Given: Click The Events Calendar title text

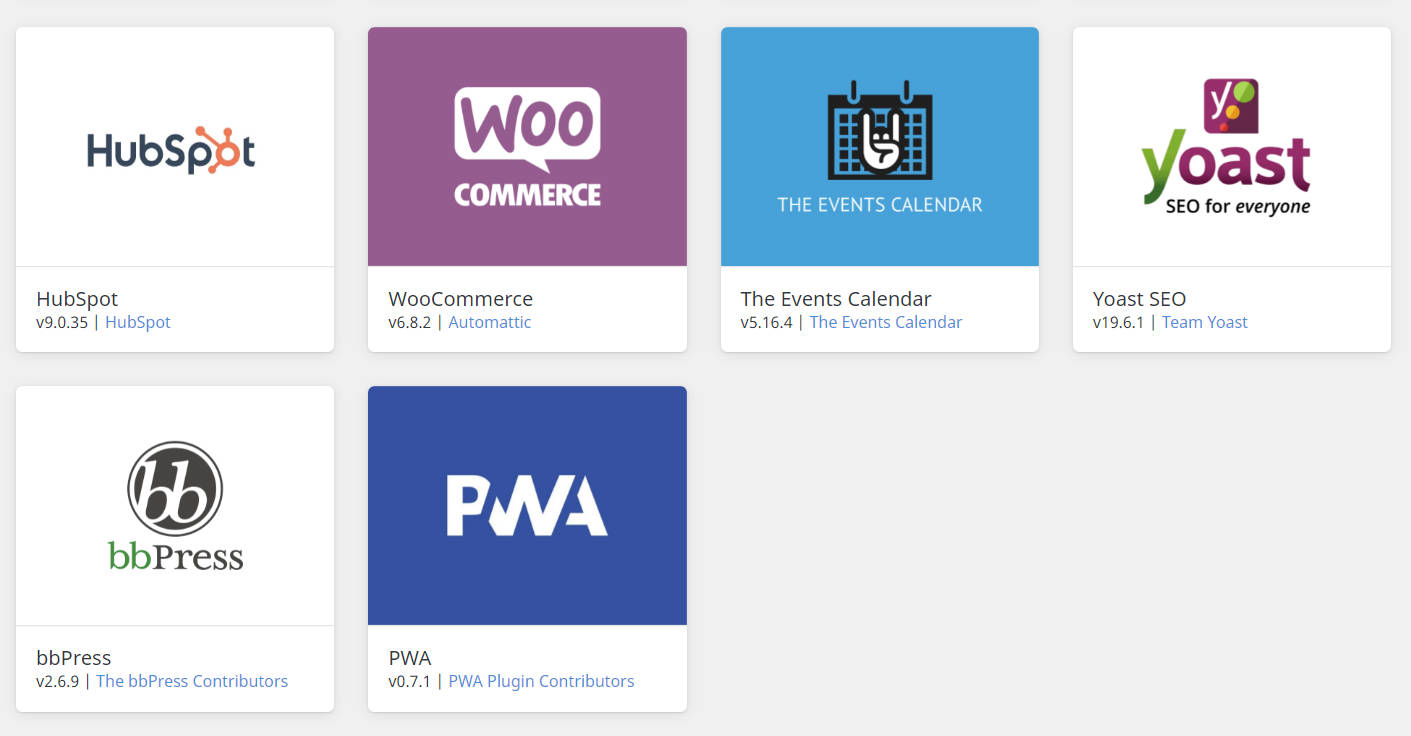Looking at the screenshot, I should tap(836, 298).
